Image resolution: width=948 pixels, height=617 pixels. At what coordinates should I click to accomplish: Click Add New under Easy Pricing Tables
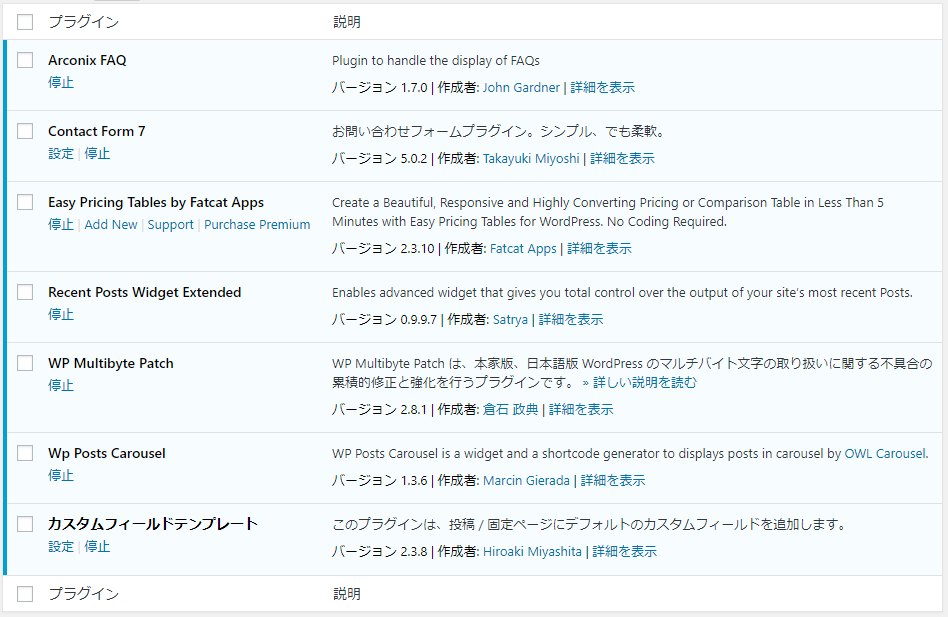pyautogui.click(x=111, y=224)
